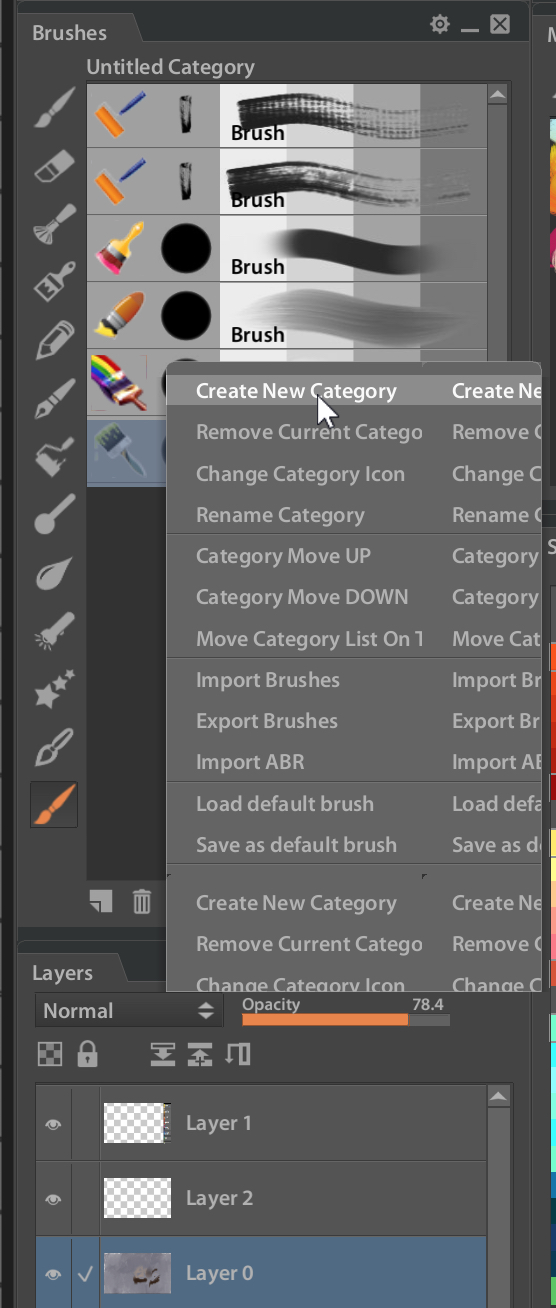Hide Layer 2 using its eye icon

click(x=53, y=1199)
